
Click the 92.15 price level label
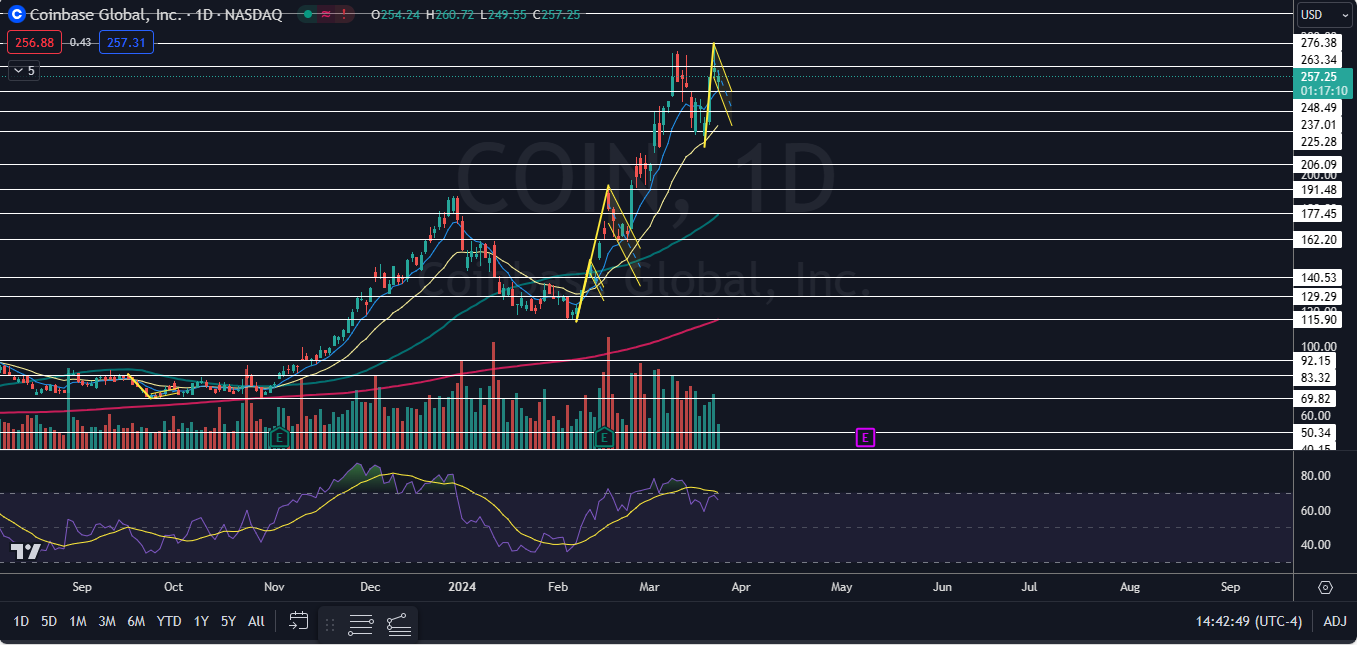1316,361
